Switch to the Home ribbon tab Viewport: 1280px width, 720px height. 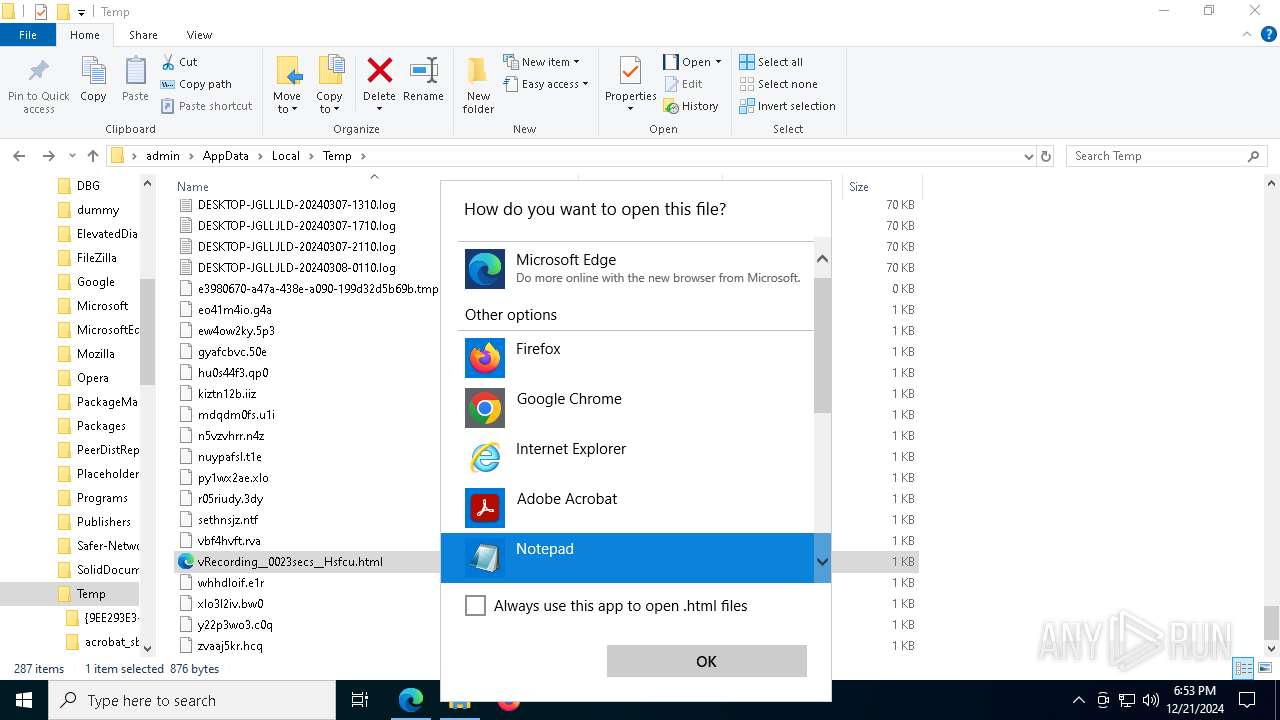pyautogui.click(x=85, y=35)
